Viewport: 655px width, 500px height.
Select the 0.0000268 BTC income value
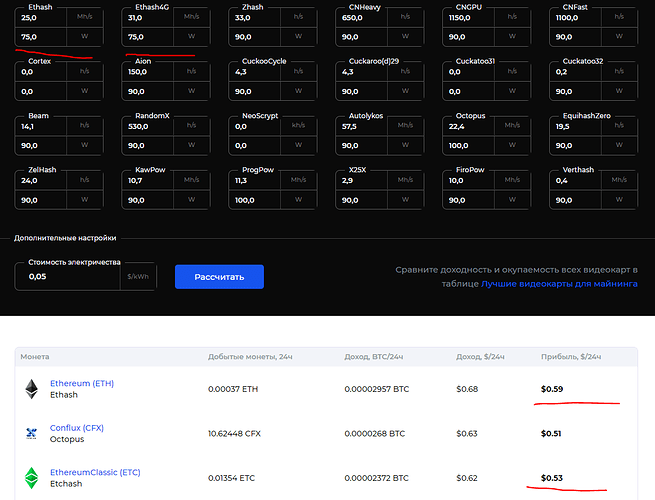tap(375, 434)
